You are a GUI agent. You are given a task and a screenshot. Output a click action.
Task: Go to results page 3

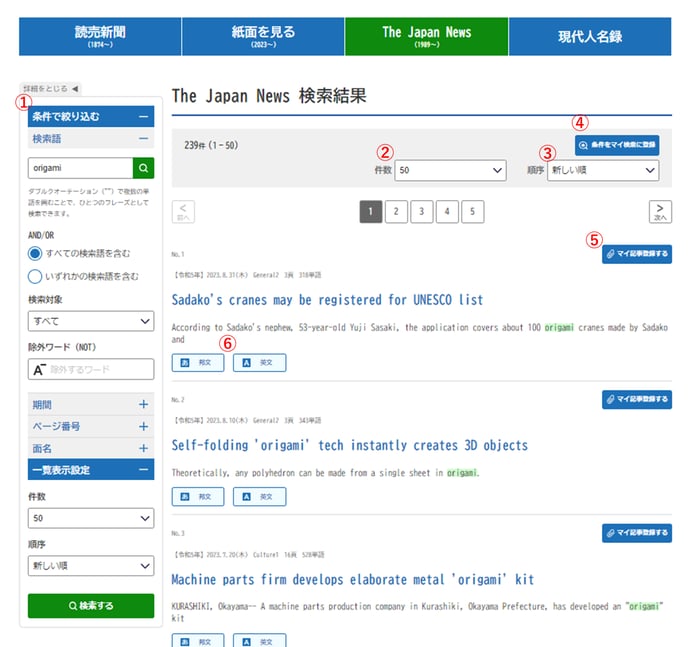click(x=421, y=211)
